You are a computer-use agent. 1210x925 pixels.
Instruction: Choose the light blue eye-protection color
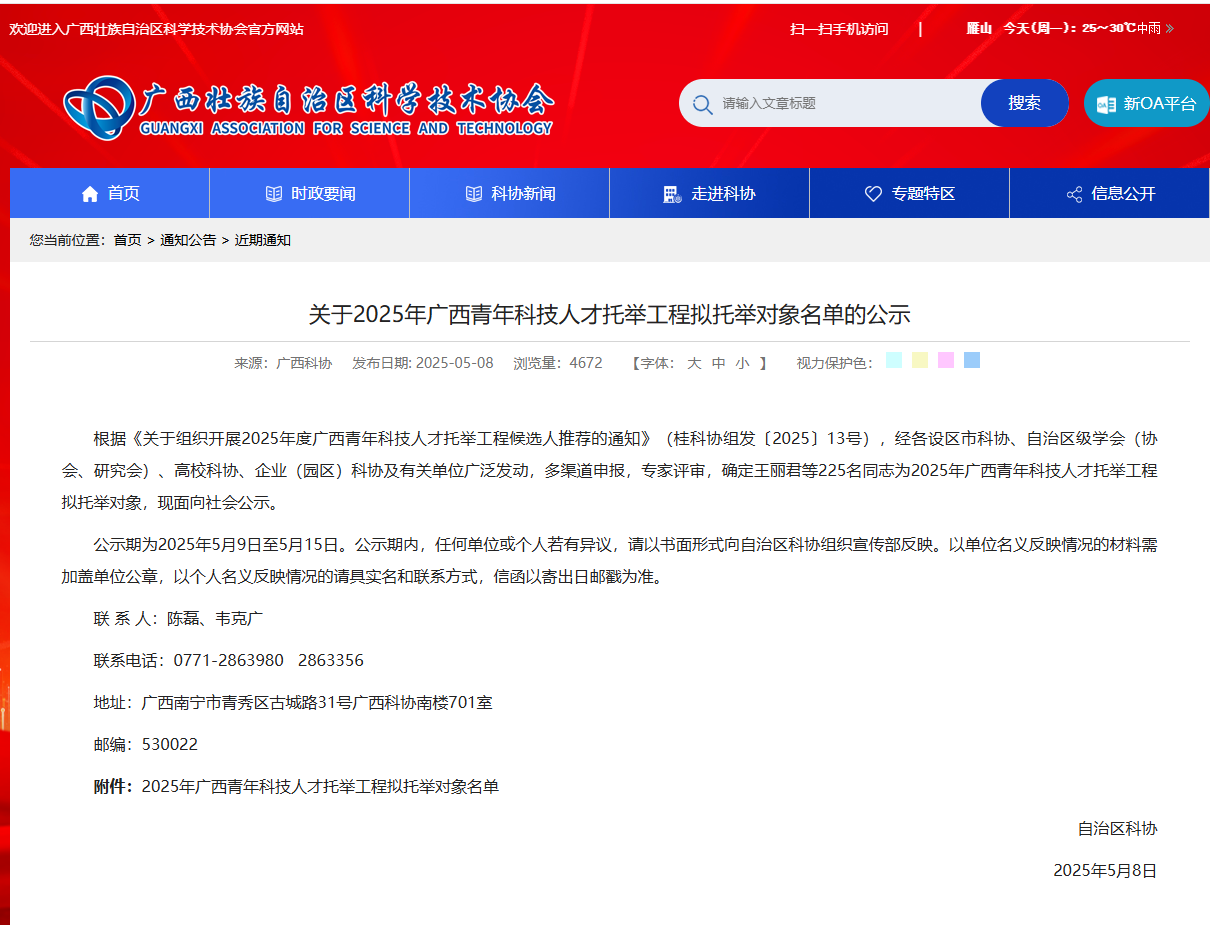coord(972,360)
